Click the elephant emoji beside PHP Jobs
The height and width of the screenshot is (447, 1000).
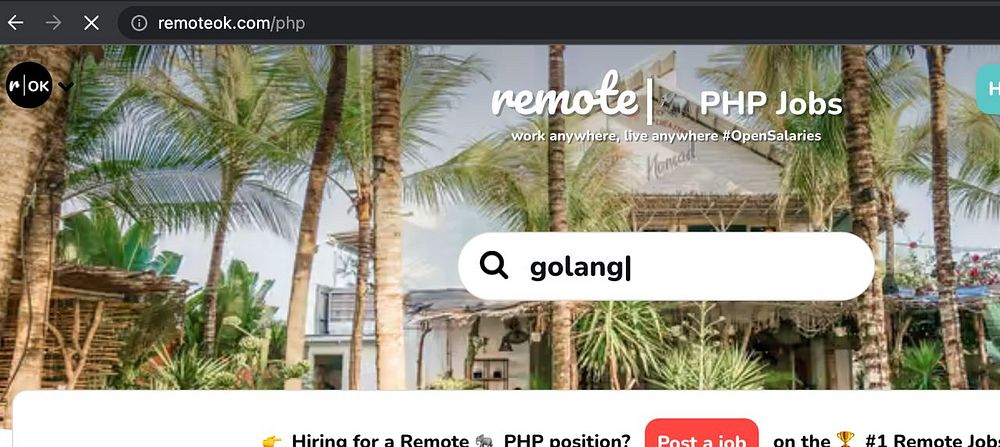coord(677,103)
